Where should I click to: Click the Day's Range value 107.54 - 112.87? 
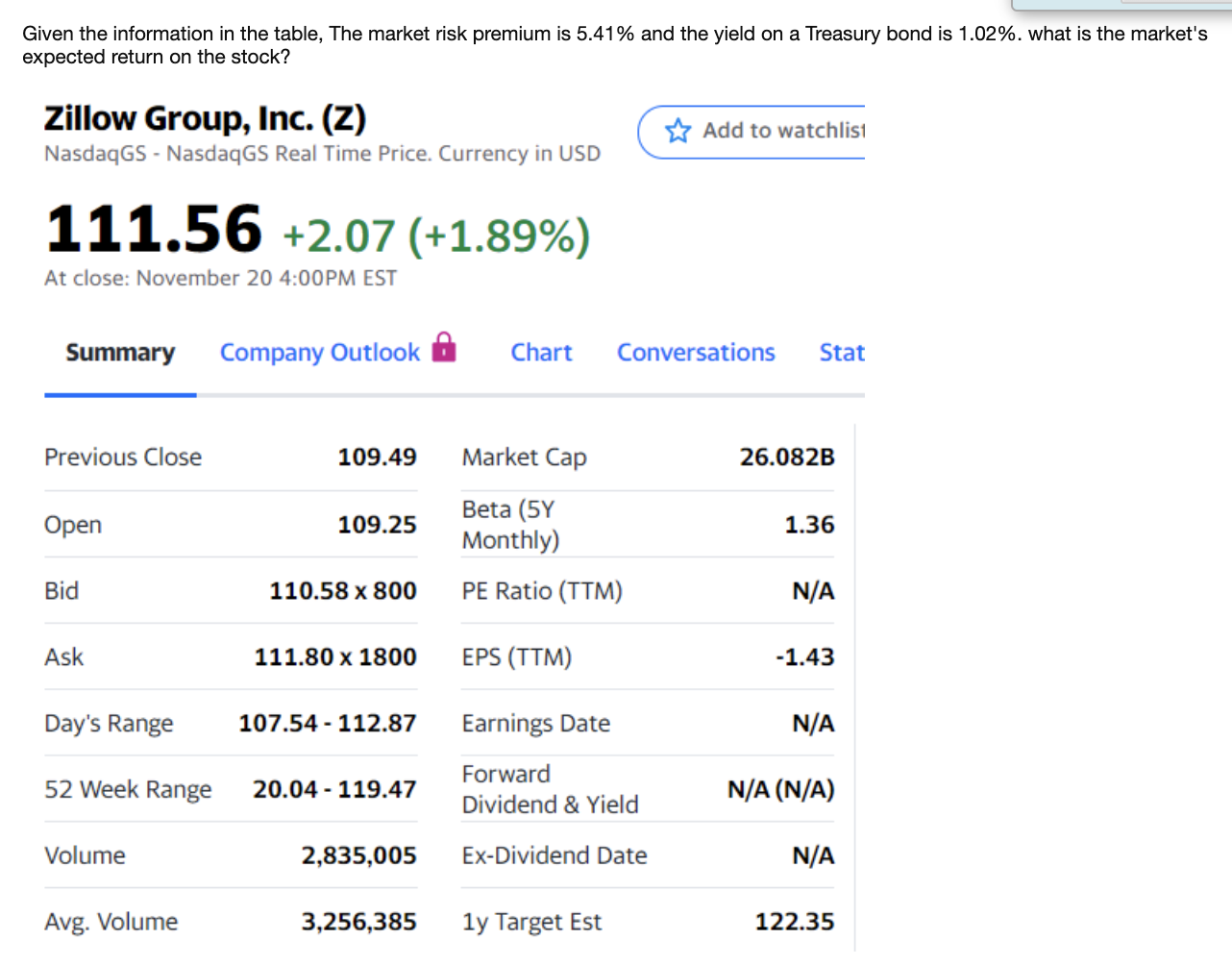(x=328, y=723)
